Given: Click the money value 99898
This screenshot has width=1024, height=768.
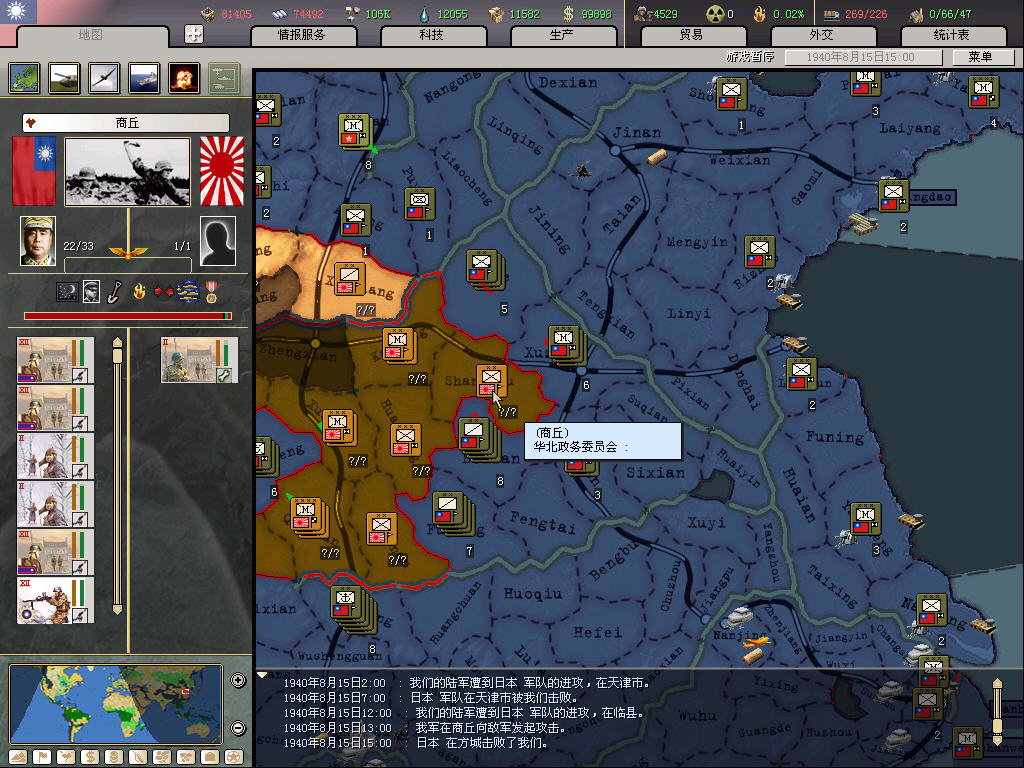Looking at the screenshot, I should tap(596, 14).
